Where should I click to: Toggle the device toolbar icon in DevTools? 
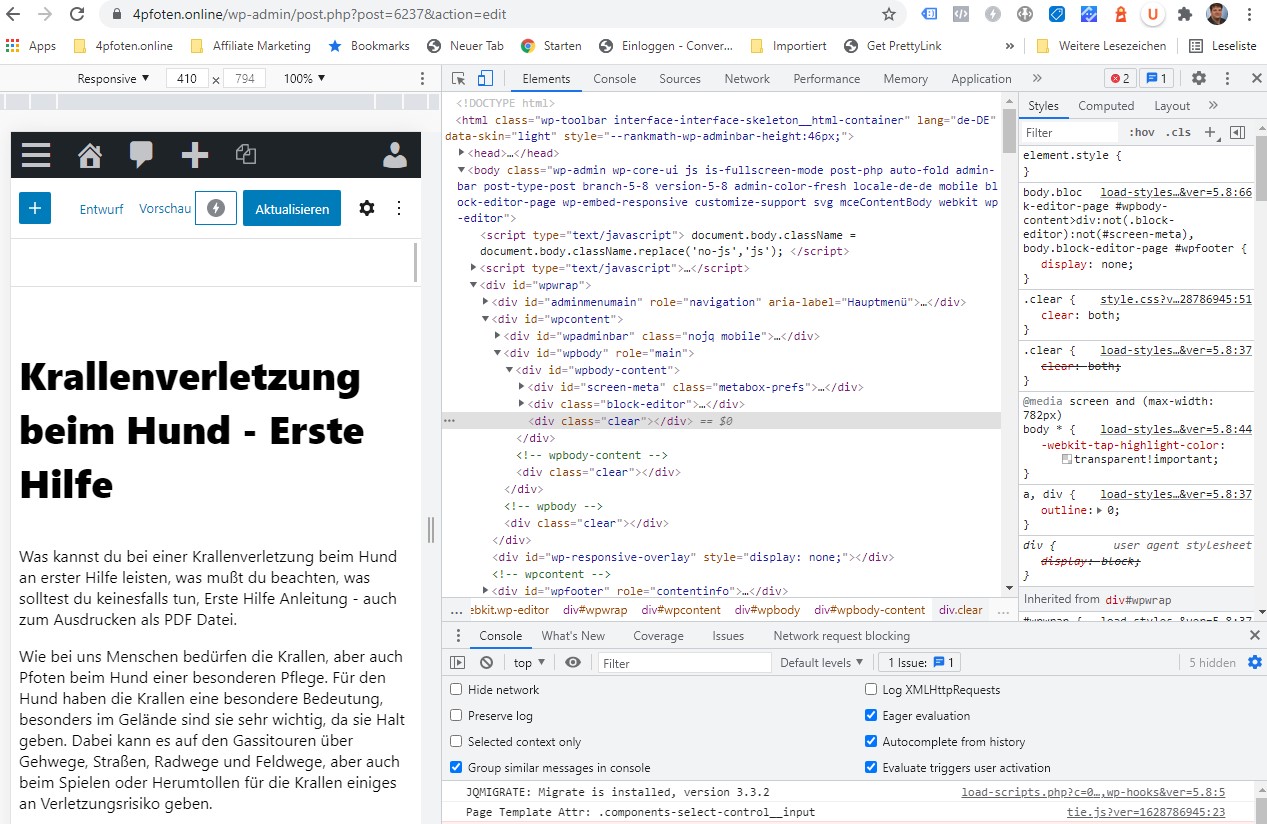485,79
